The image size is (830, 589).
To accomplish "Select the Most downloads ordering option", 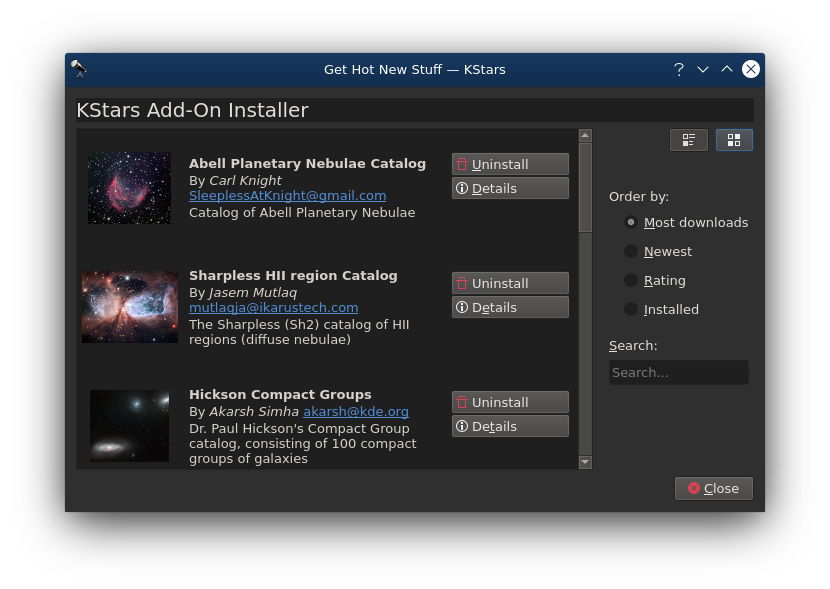I will 687,222.
